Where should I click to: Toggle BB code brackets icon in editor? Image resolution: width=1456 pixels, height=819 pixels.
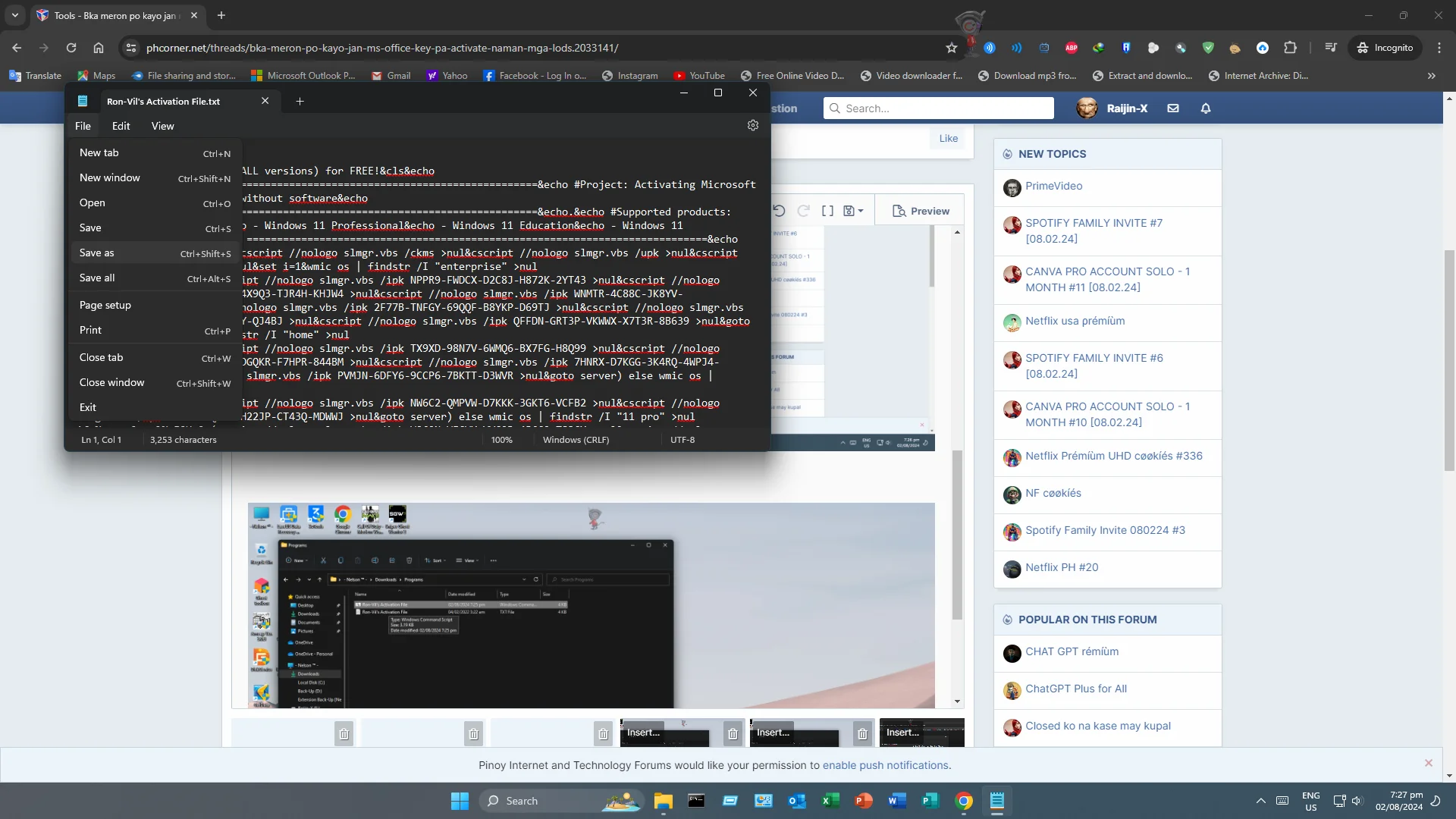(827, 211)
